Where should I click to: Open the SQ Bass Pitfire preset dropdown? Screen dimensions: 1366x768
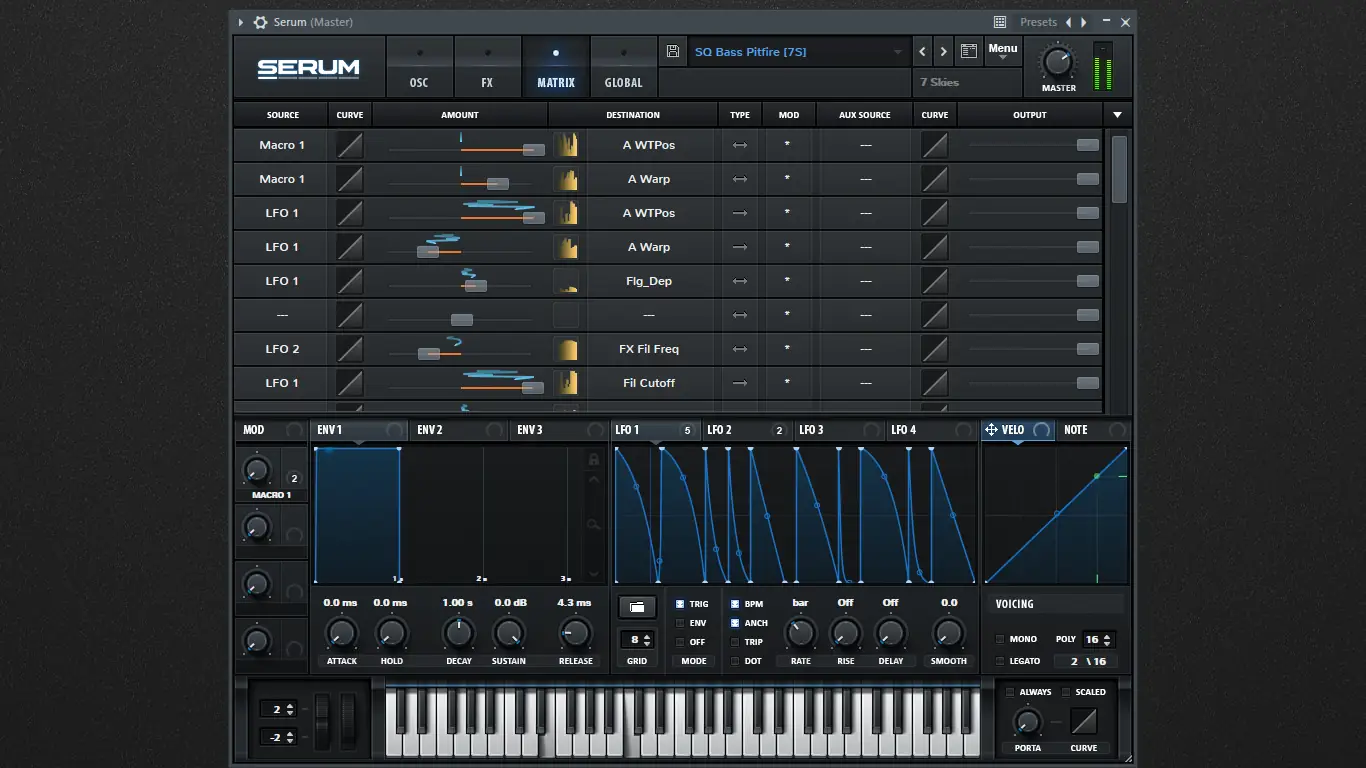[798, 52]
